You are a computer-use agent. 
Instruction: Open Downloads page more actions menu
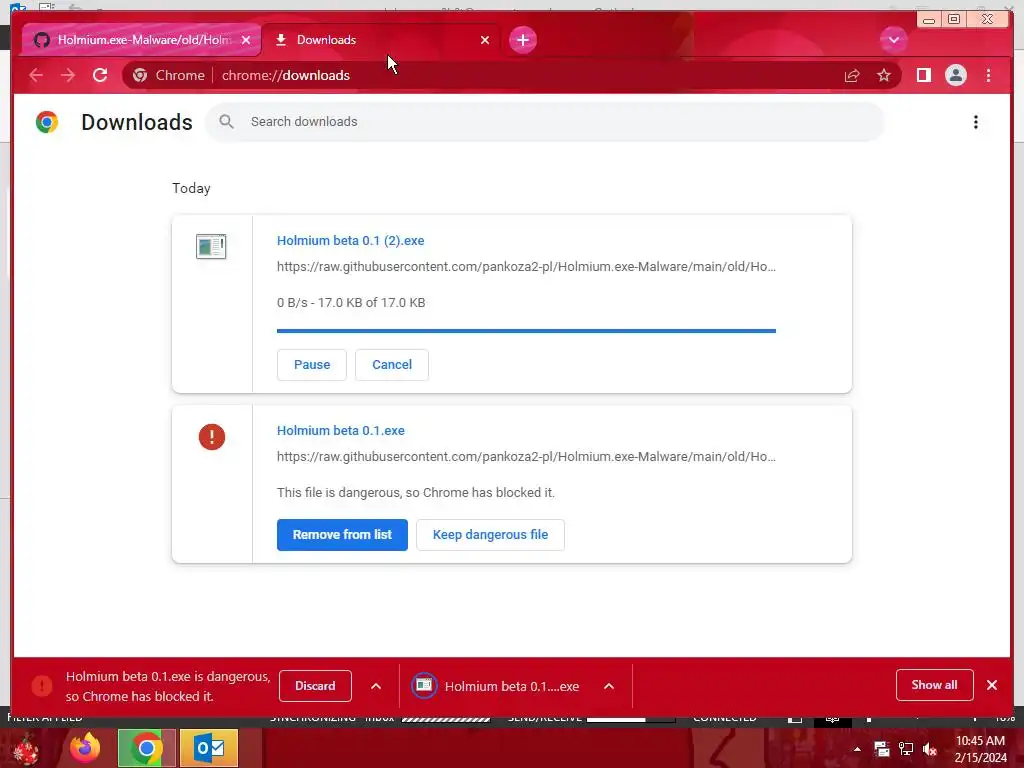point(976,122)
